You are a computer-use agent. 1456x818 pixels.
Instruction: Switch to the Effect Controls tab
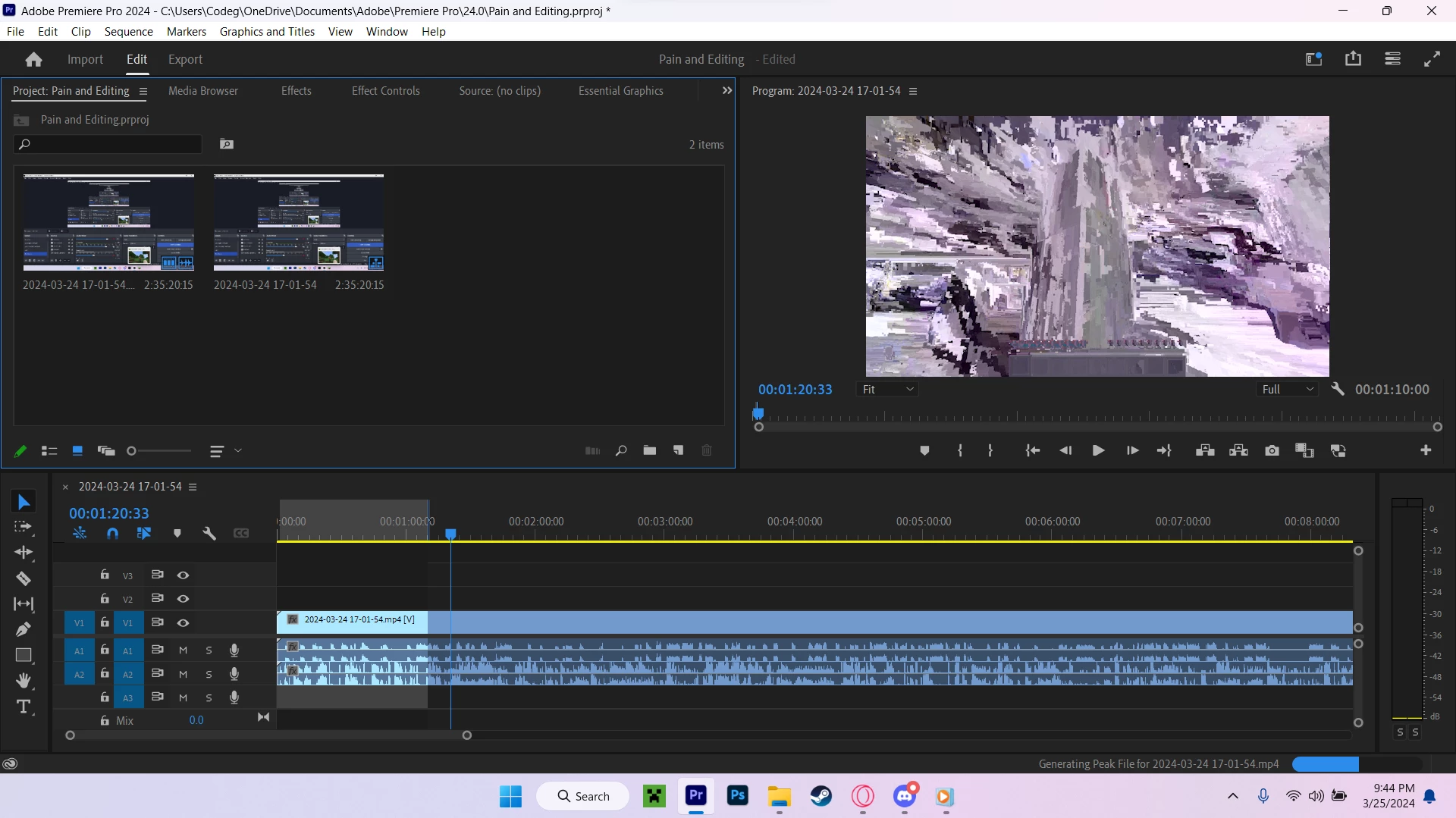click(x=385, y=91)
